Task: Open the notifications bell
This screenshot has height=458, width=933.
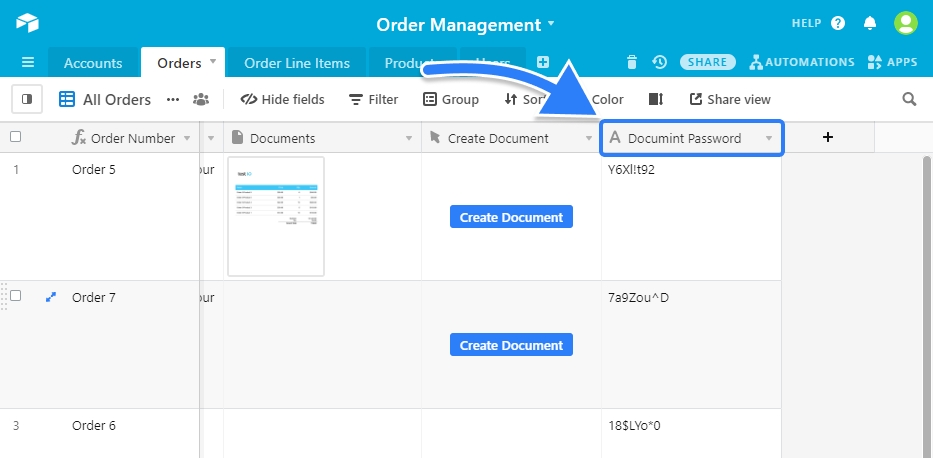Action: coord(870,23)
